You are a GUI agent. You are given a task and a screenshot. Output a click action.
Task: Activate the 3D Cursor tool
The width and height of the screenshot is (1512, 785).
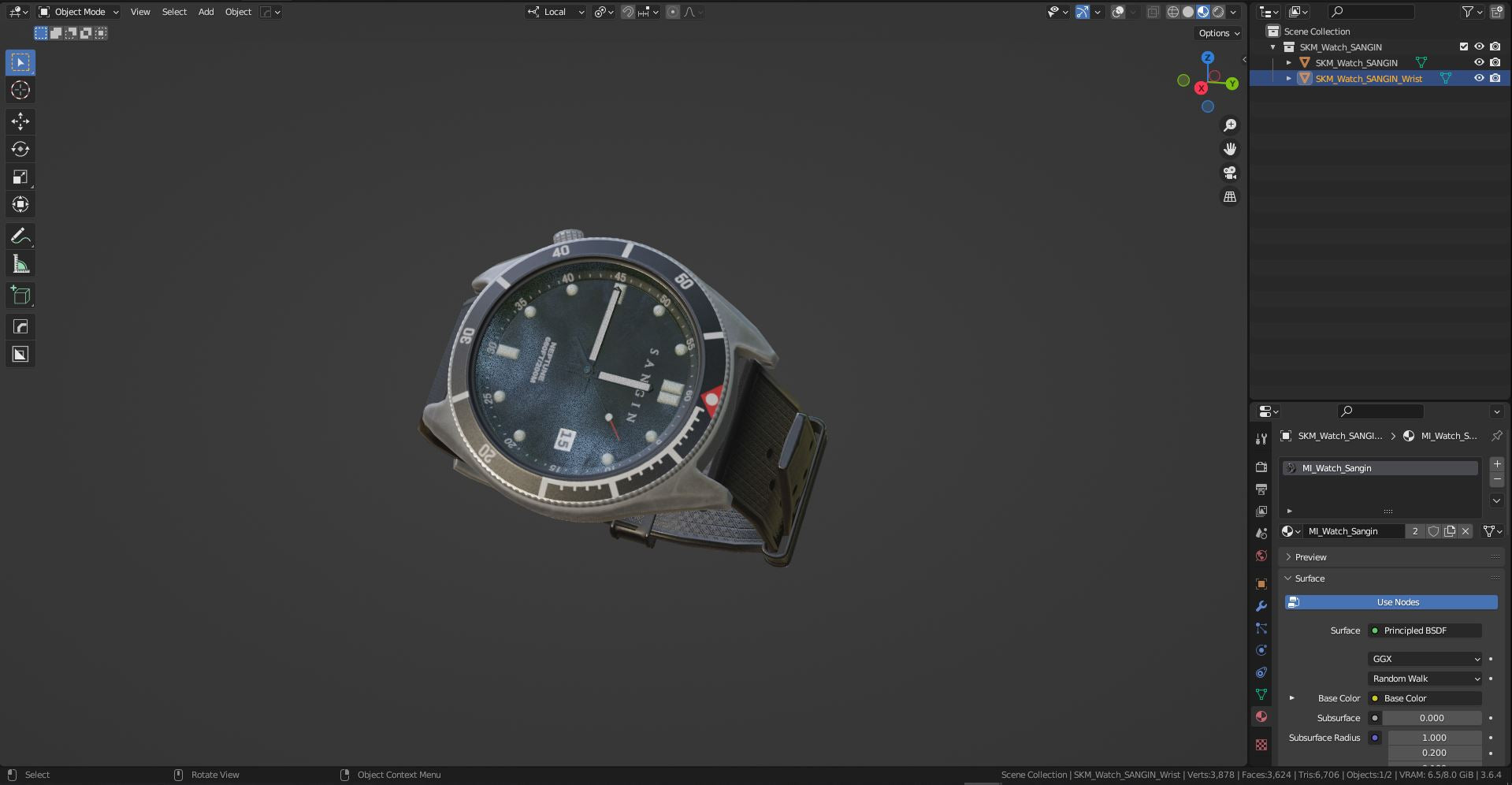20,90
